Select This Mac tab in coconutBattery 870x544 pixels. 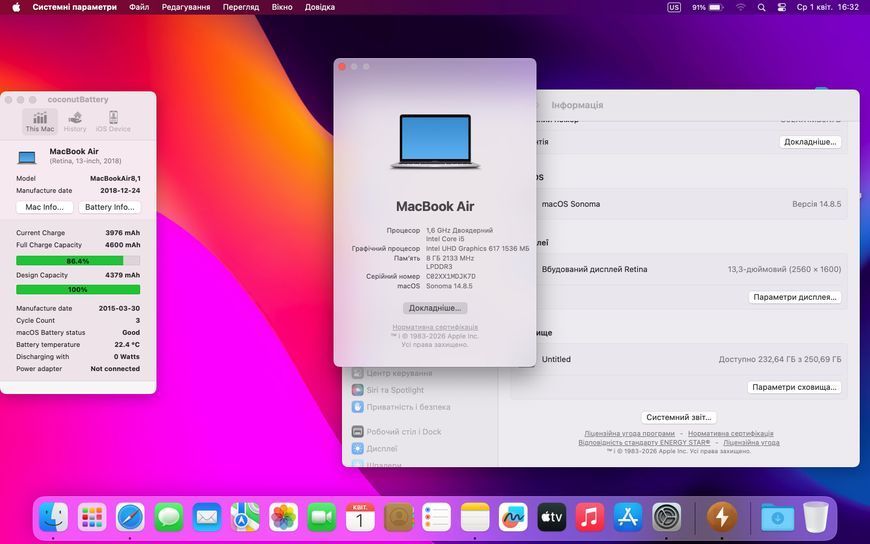click(40, 121)
